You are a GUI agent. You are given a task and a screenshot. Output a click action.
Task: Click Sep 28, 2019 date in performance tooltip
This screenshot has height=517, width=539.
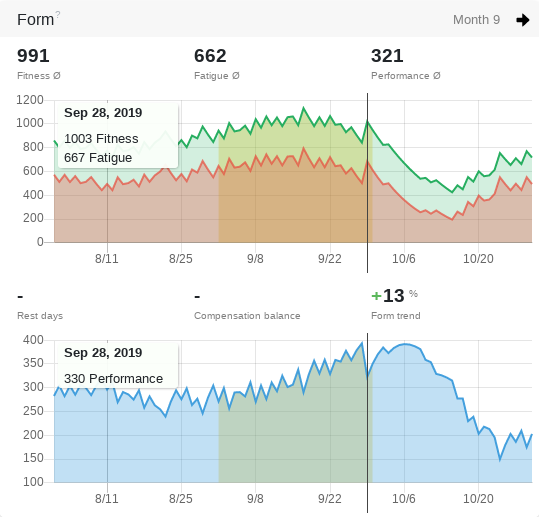point(103,352)
